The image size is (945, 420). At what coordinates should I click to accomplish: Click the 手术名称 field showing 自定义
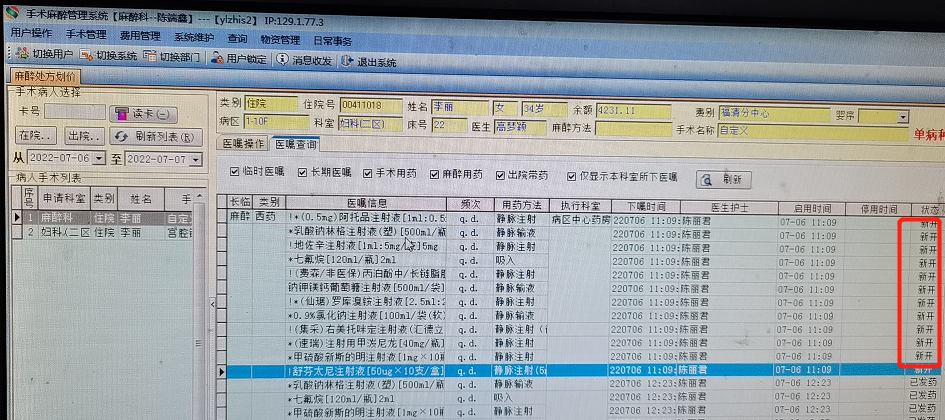[812, 131]
